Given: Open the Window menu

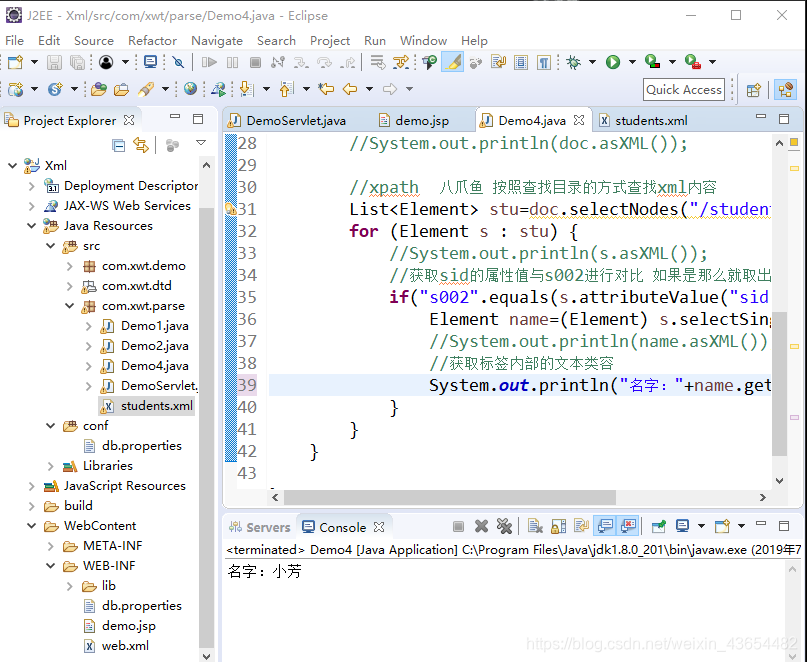Looking at the screenshot, I should [423, 41].
